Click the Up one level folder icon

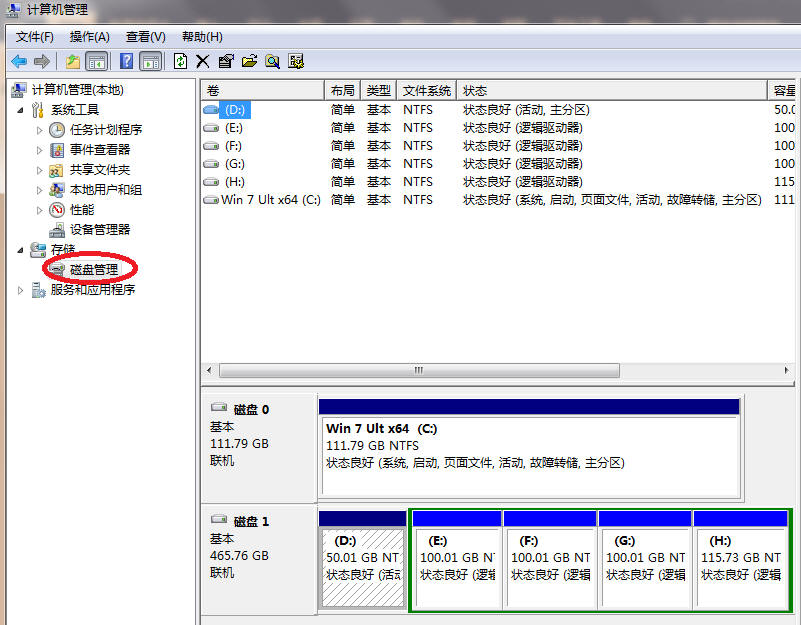[x=73, y=61]
